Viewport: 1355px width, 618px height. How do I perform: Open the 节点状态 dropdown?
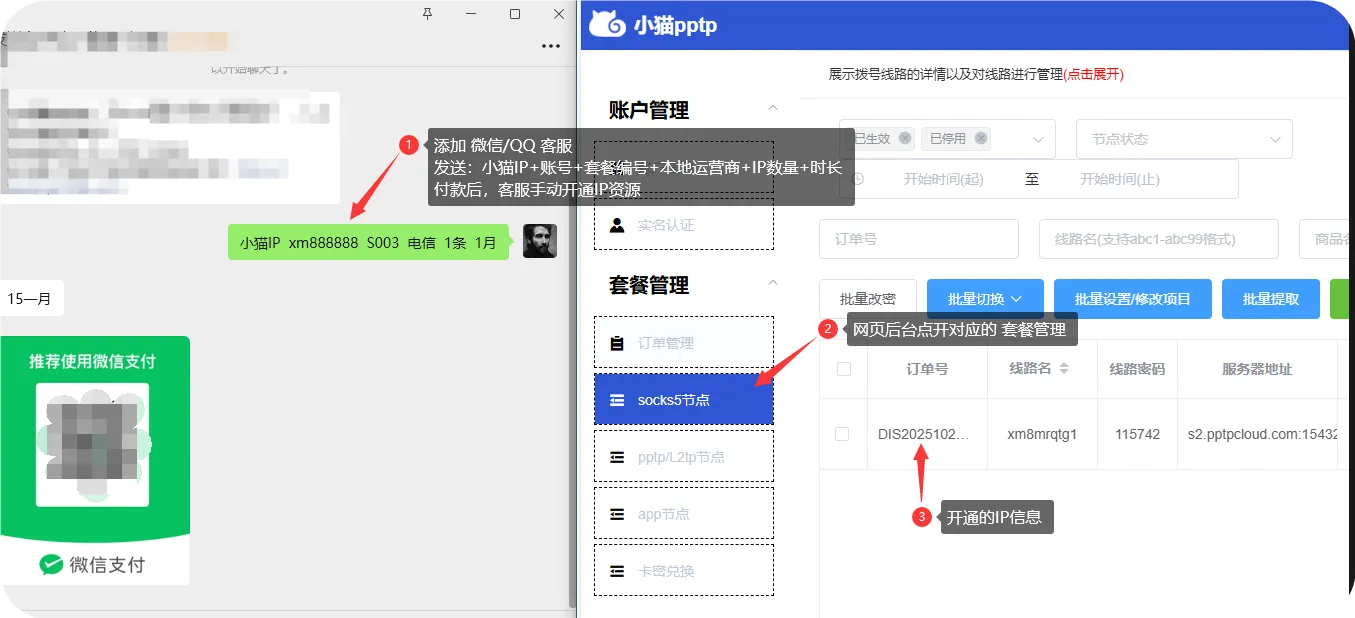pyautogui.click(x=1184, y=139)
